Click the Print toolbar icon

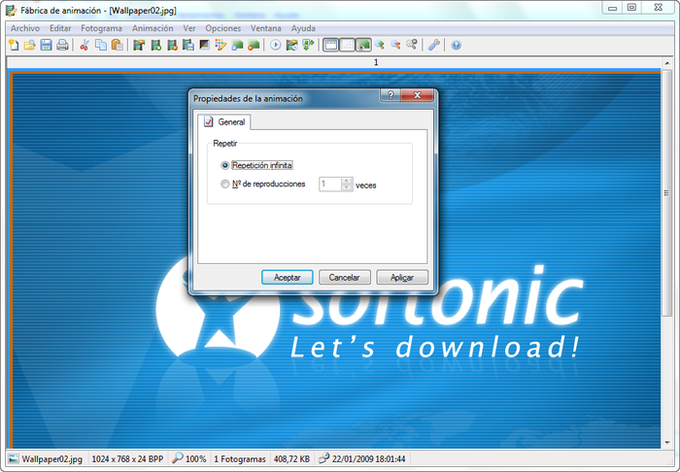point(62,45)
